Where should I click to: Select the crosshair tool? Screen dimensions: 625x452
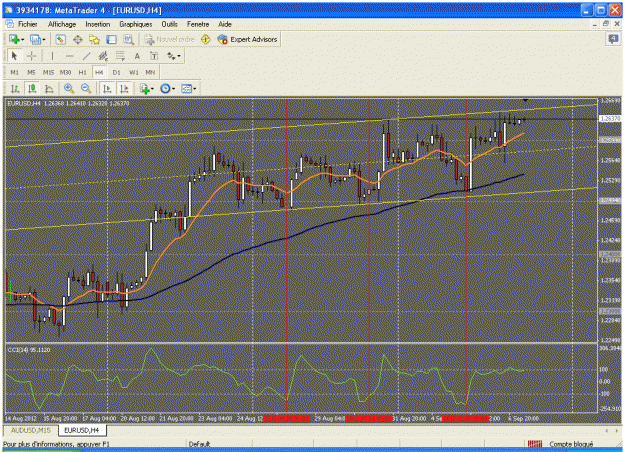coord(31,56)
